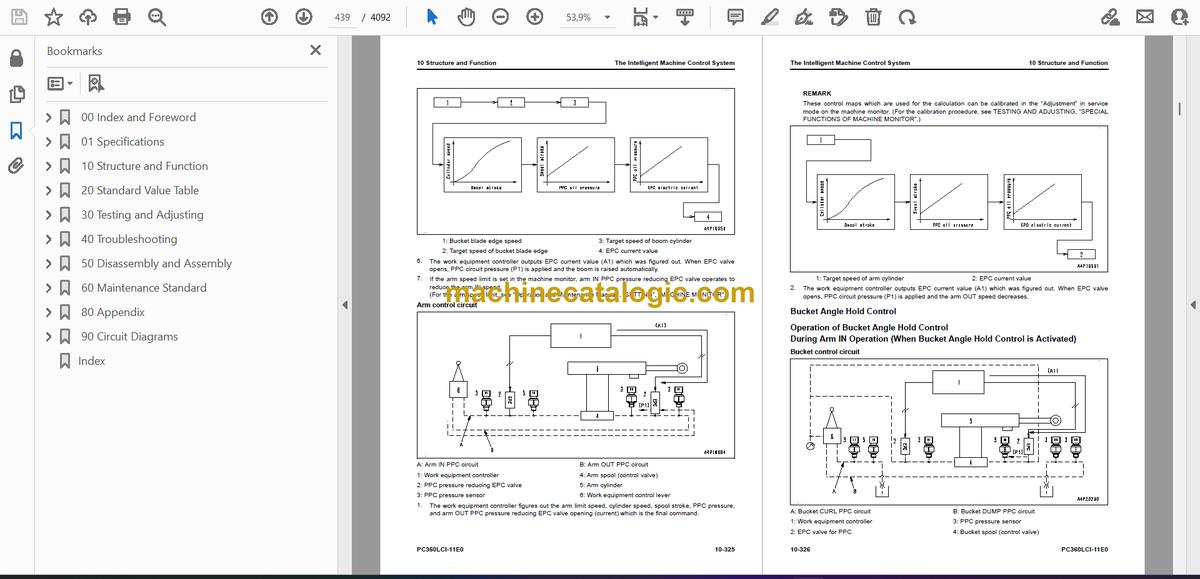Go to next page arrow
The width and height of the screenshot is (1200, 579).
coord(303,17)
